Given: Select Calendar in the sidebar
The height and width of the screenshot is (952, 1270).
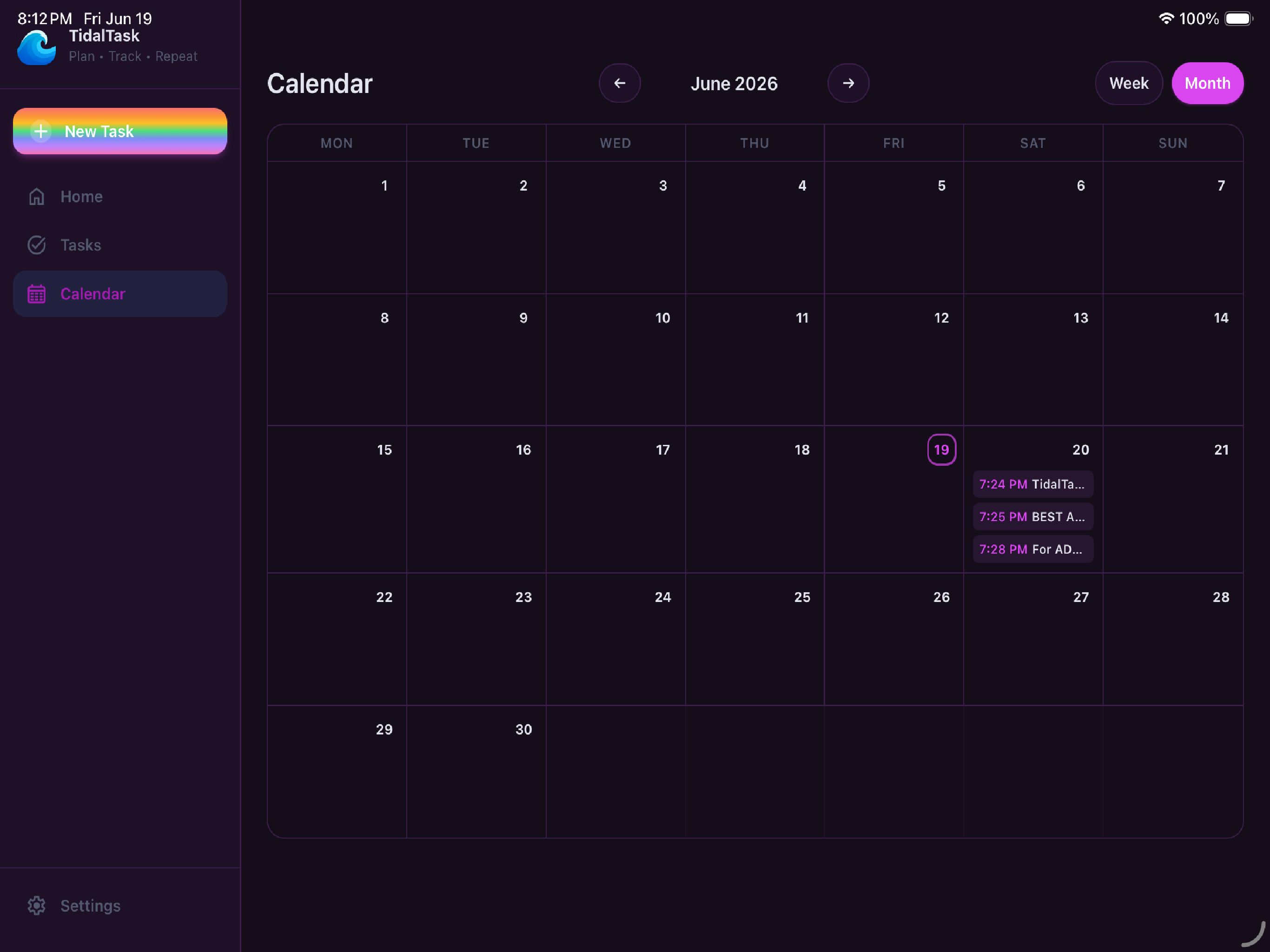Looking at the screenshot, I should pos(120,294).
